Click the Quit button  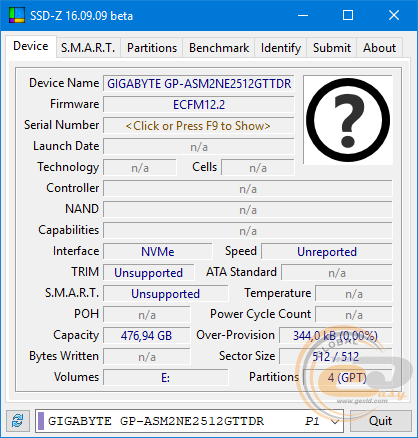[381, 421]
